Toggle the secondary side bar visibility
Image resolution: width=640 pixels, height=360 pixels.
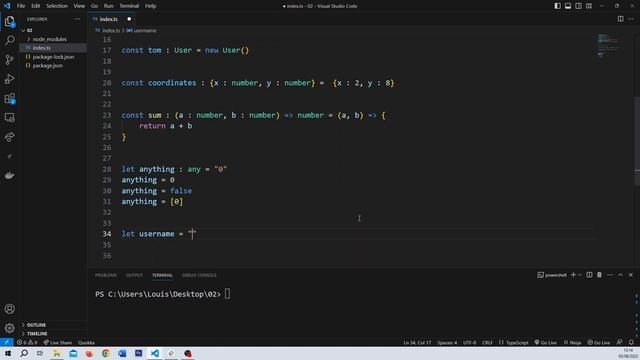pyautogui.click(x=578, y=6)
